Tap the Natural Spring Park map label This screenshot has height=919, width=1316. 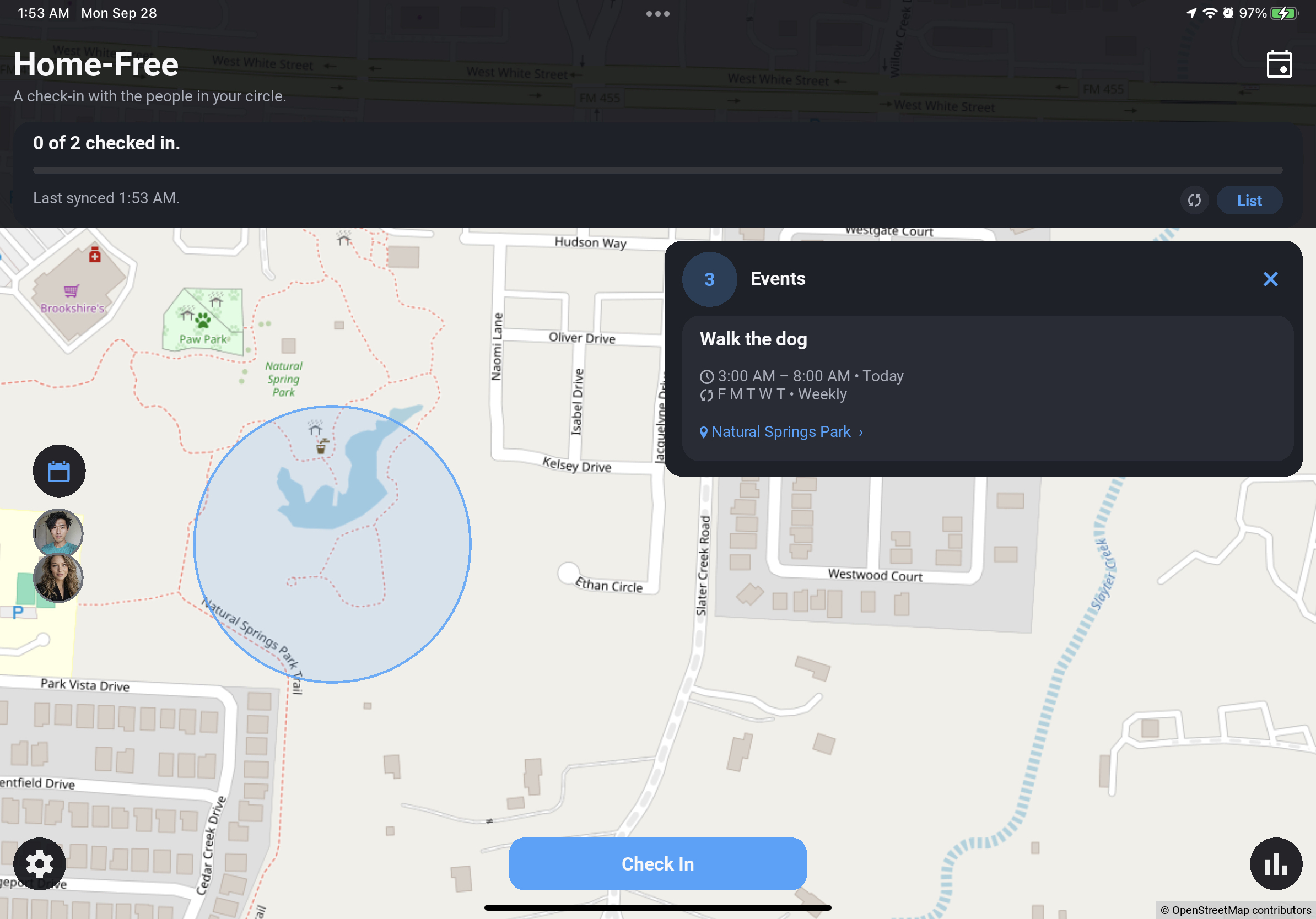pyautogui.click(x=284, y=379)
